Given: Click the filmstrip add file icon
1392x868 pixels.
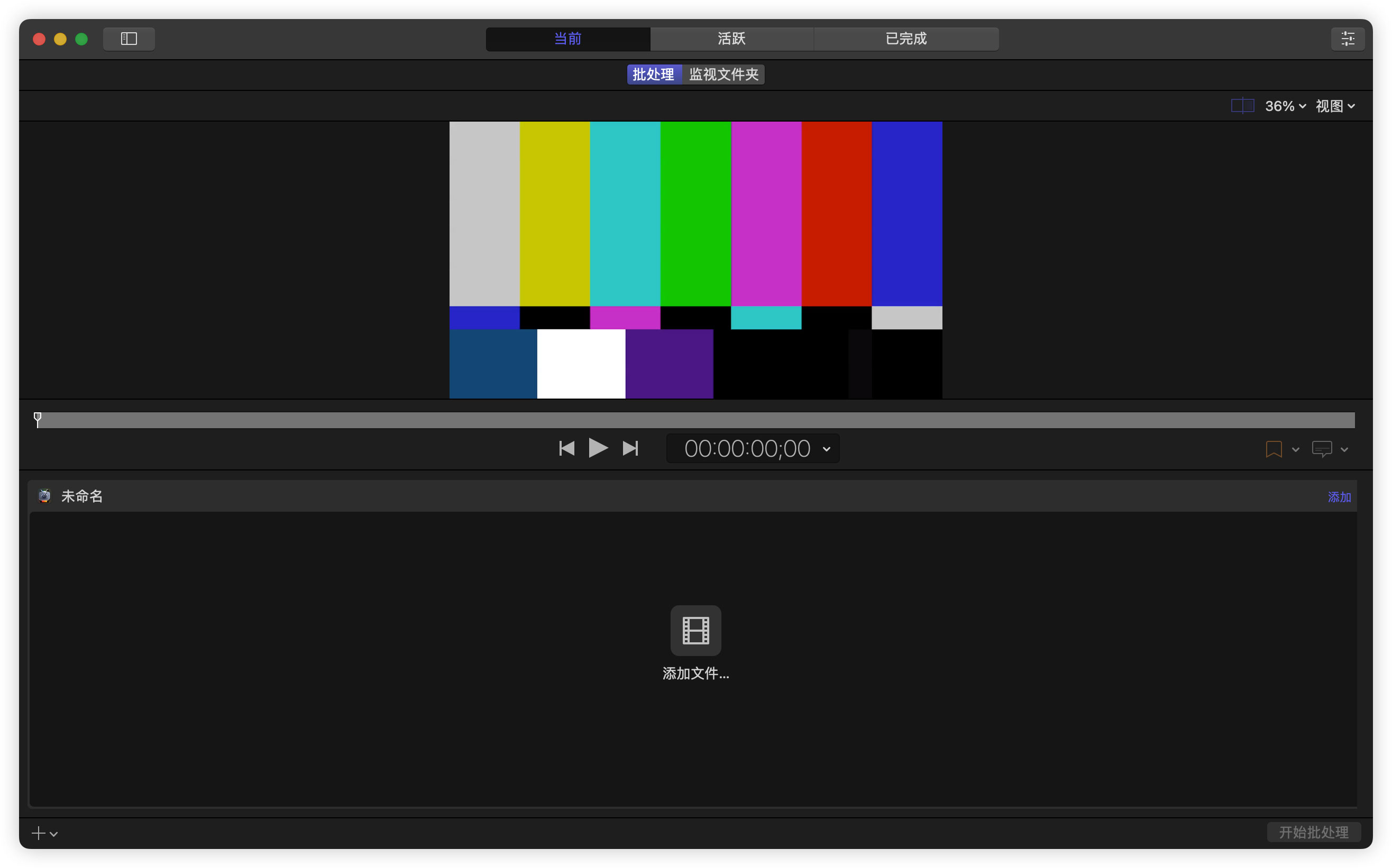Looking at the screenshot, I should click(x=695, y=630).
